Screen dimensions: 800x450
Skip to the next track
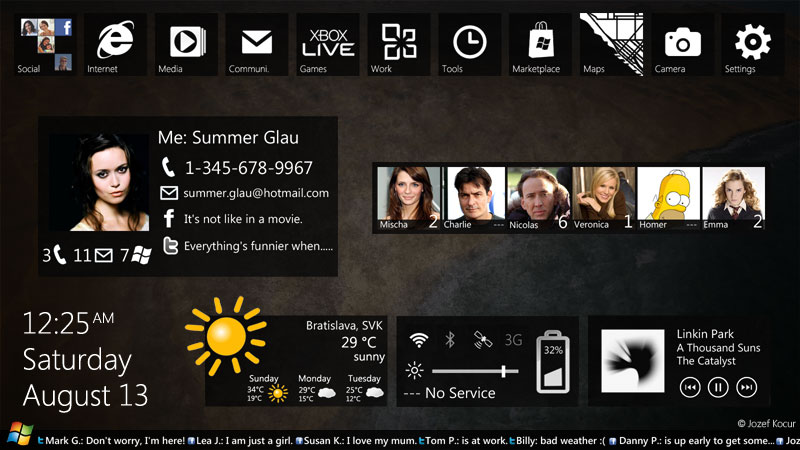tap(746, 387)
